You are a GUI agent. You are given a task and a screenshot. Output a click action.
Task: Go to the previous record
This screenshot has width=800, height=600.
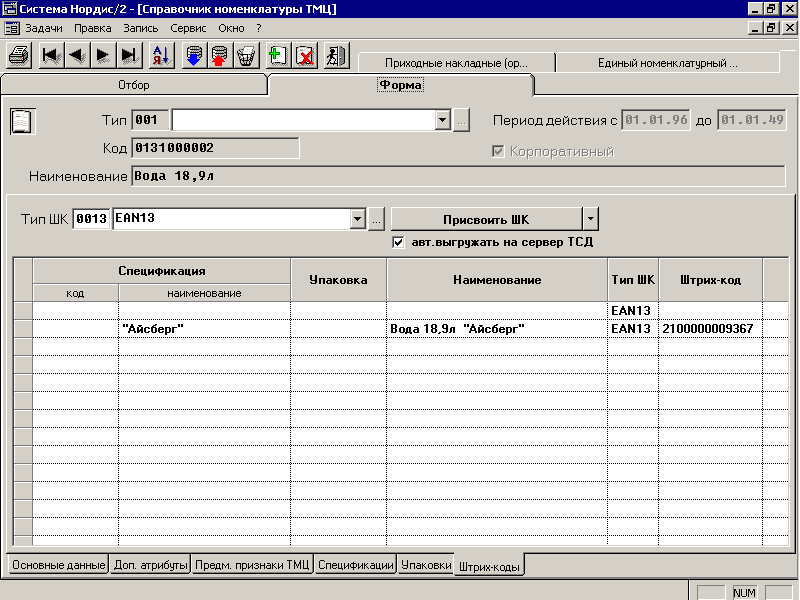click(x=78, y=55)
